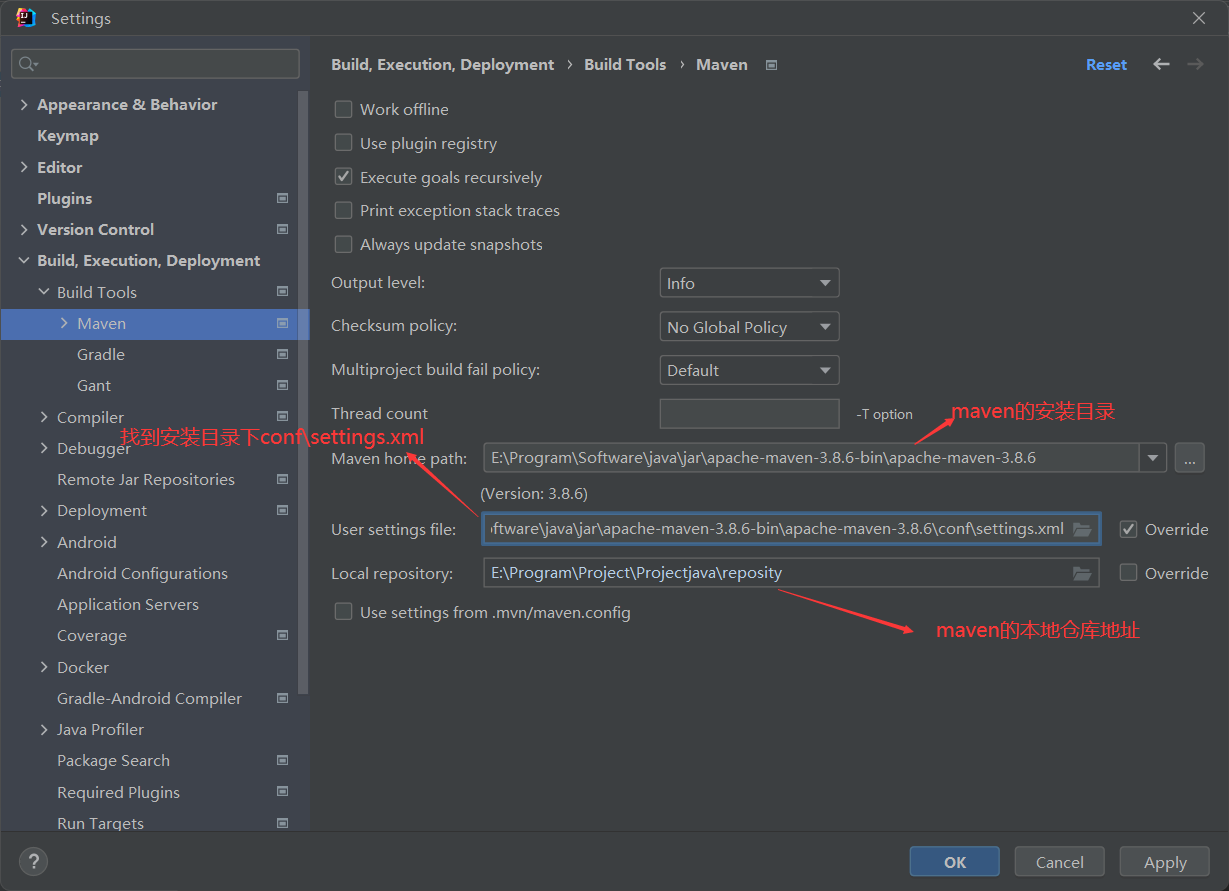Open Maven home path dropdown arrow
Screen dimensions: 1229x891
1153,458
